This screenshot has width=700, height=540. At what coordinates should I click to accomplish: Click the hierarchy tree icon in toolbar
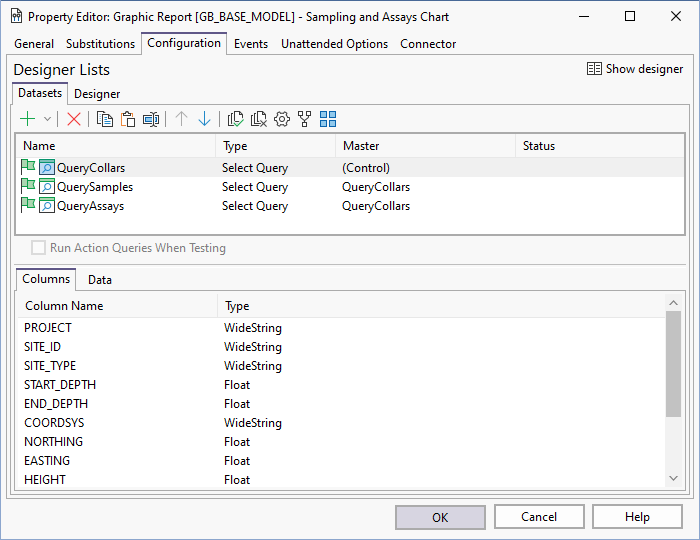coord(305,119)
